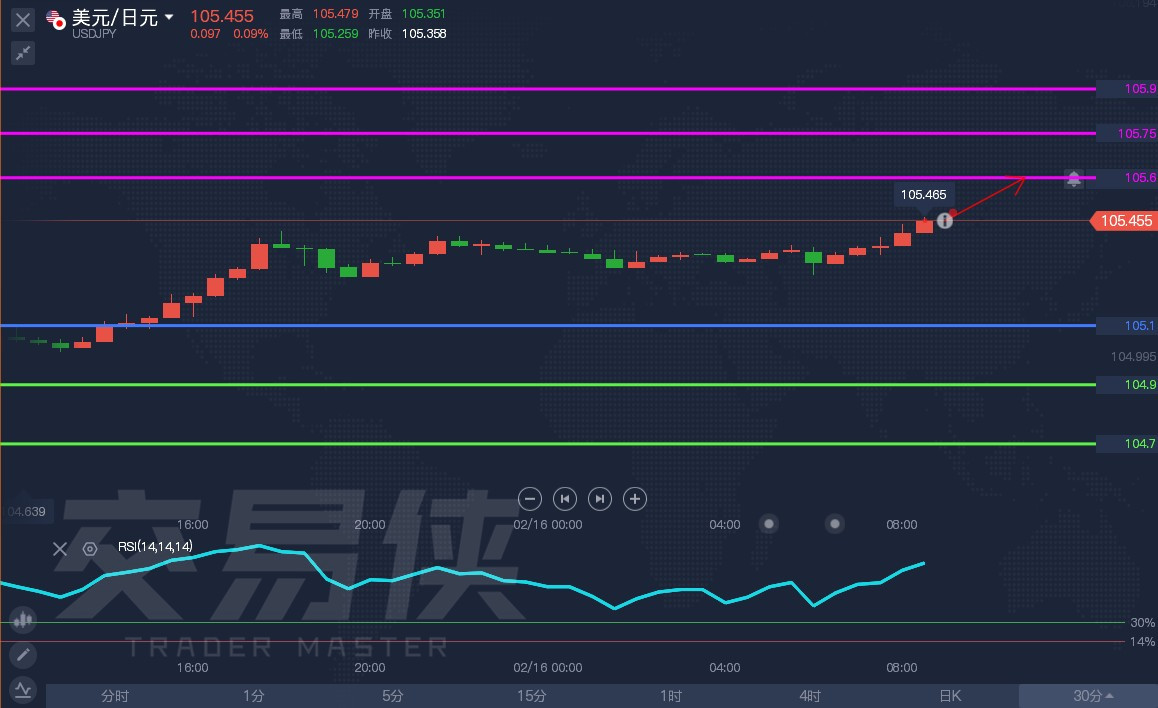Select the pencil drawing tool
Image resolution: width=1158 pixels, height=708 pixels.
coord(23,655)
